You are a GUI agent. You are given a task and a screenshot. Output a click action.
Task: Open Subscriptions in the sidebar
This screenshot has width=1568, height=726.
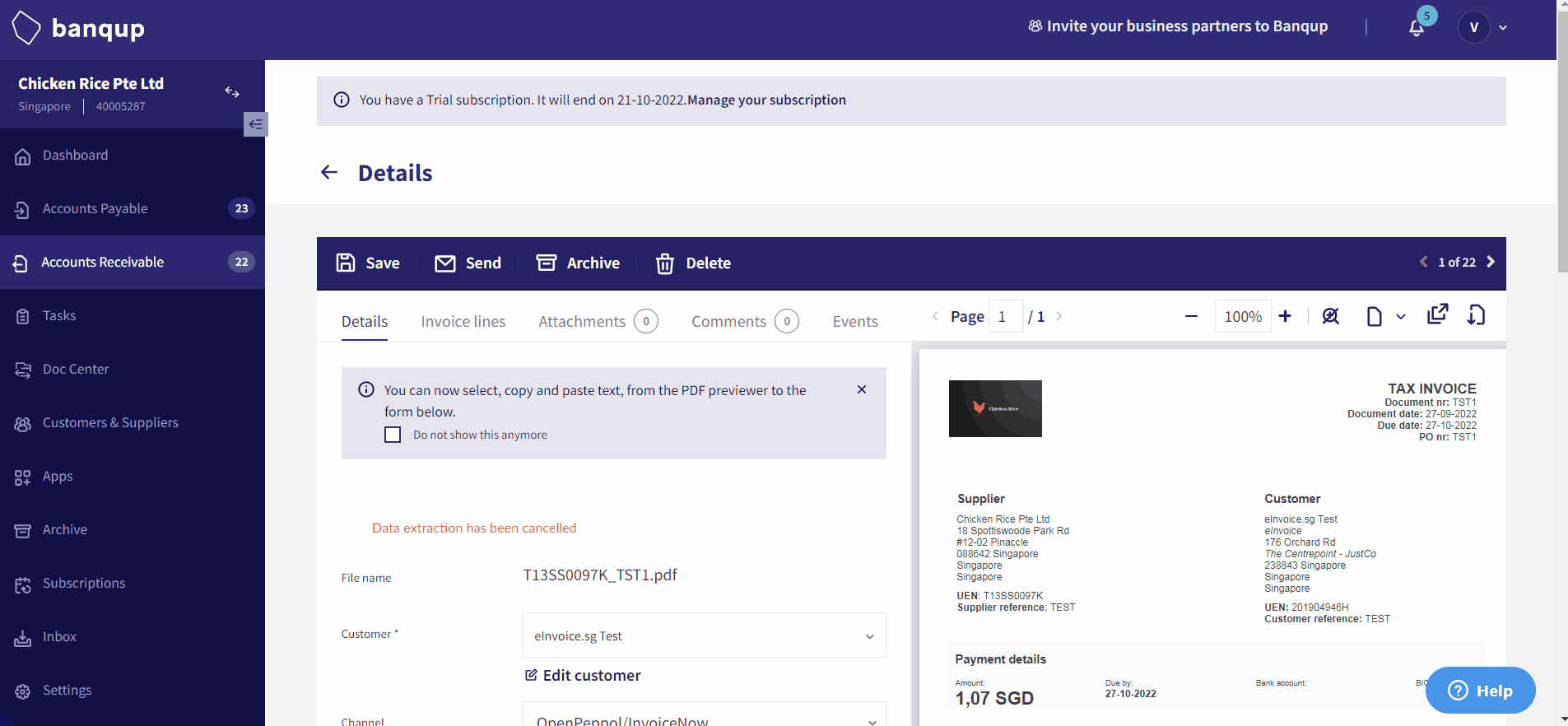click(133, 584)
